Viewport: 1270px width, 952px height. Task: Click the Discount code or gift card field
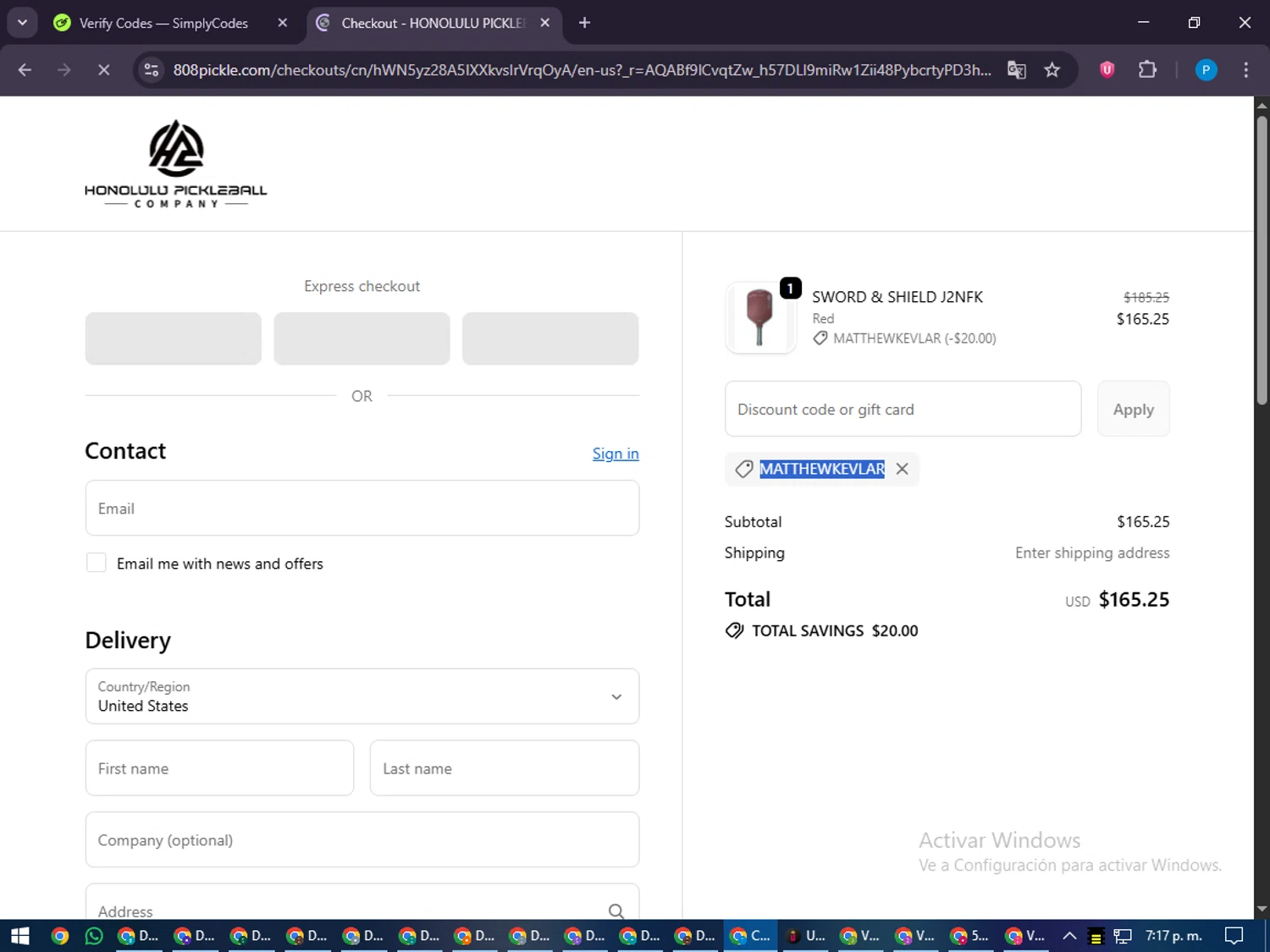point(903,409)
